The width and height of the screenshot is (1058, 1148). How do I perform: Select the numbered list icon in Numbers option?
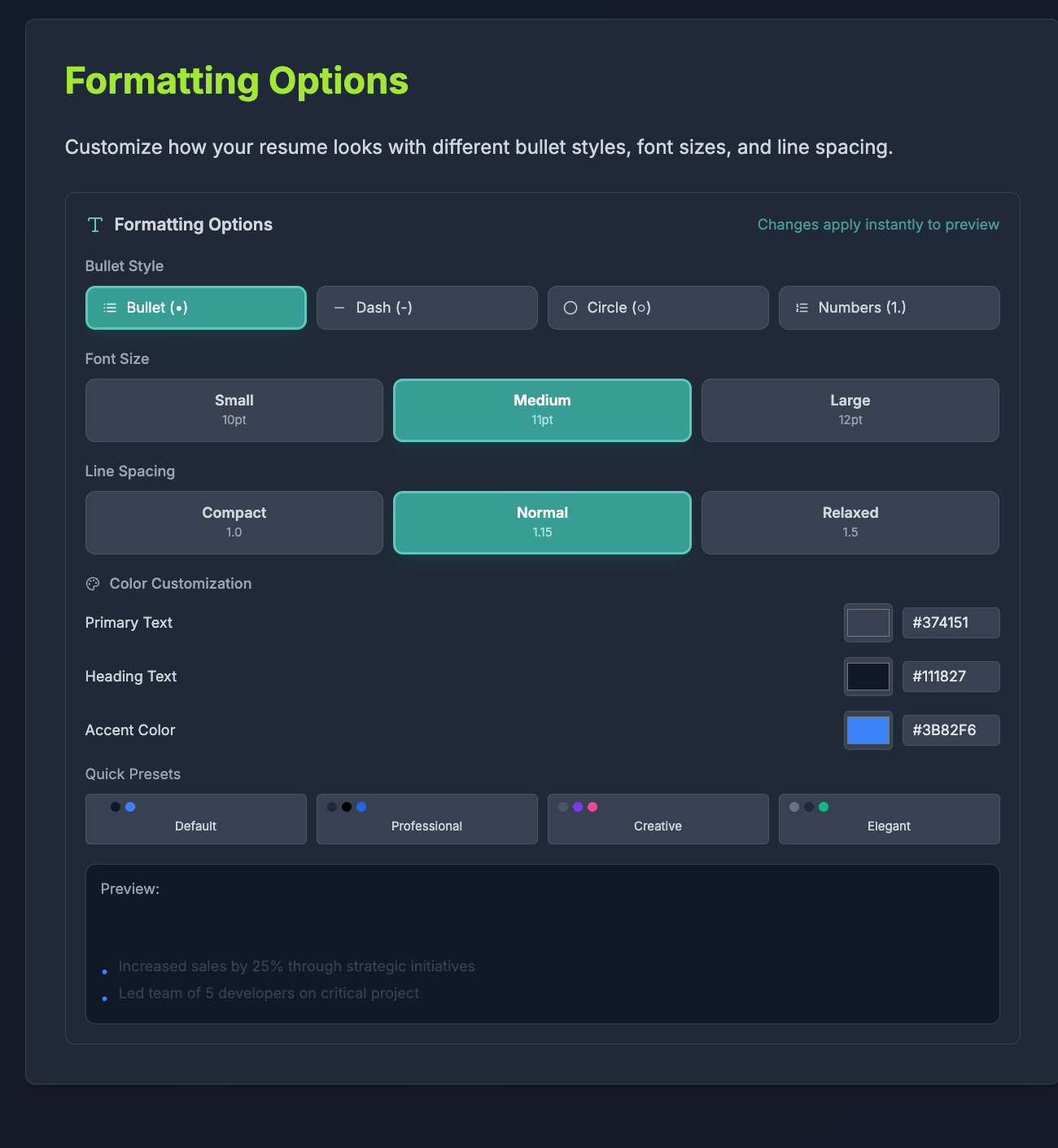coord(802,308)
